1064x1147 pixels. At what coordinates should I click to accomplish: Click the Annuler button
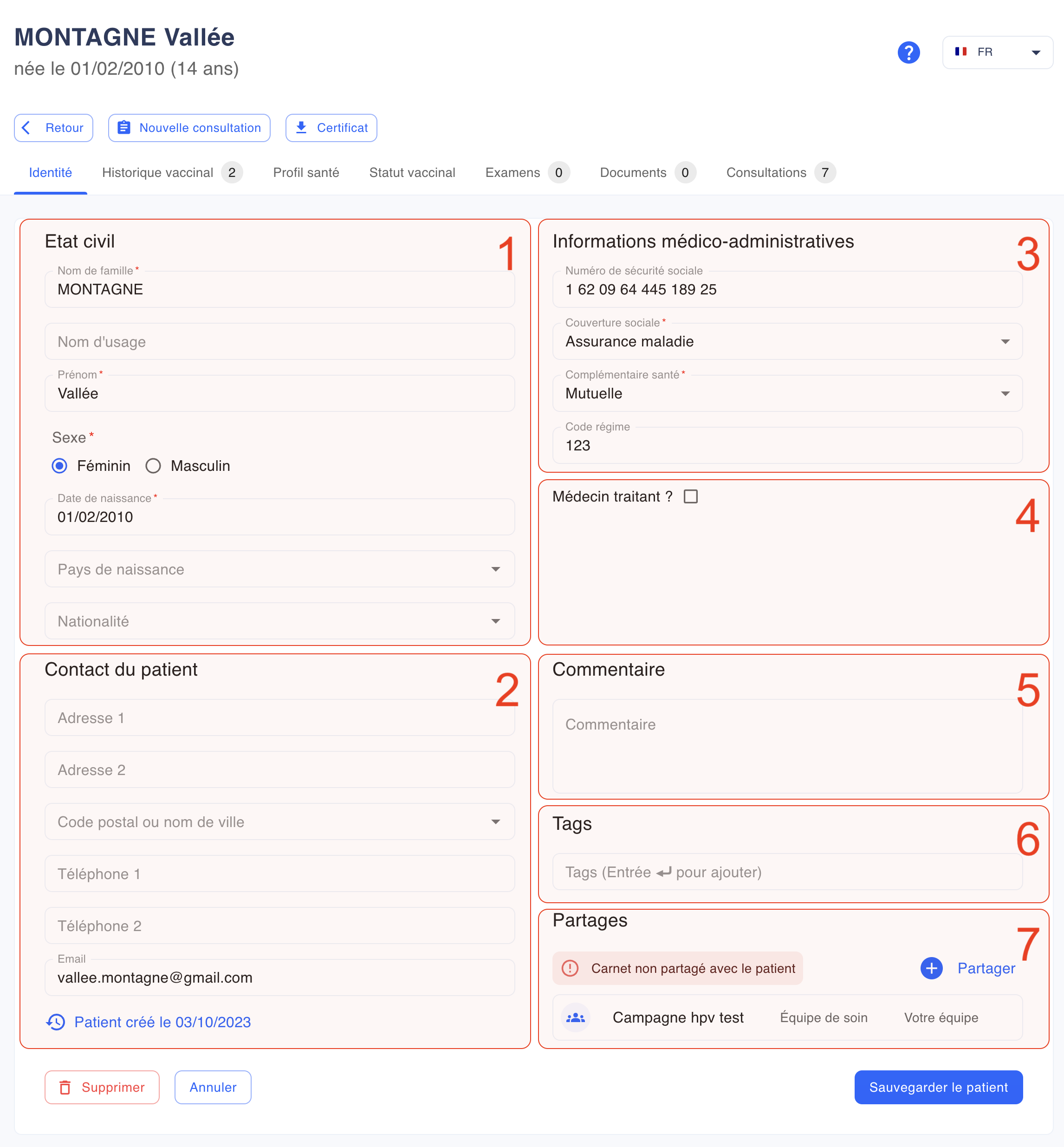click(213, 1087)
